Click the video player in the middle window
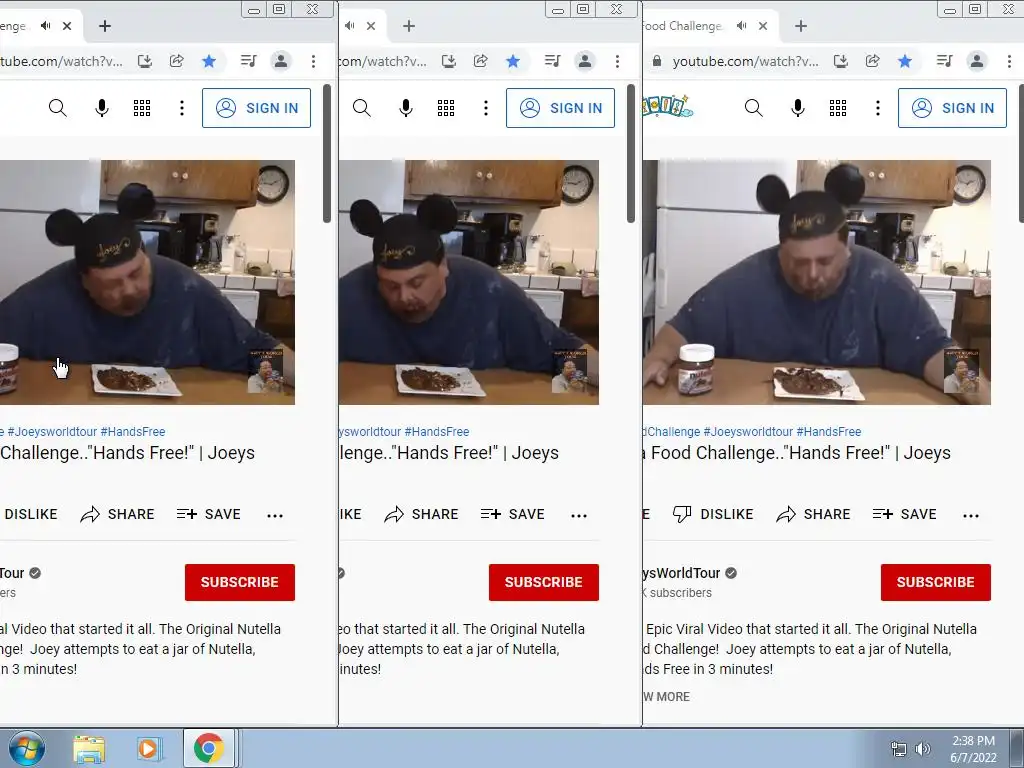1024x768 pixels. pos(469,282)
